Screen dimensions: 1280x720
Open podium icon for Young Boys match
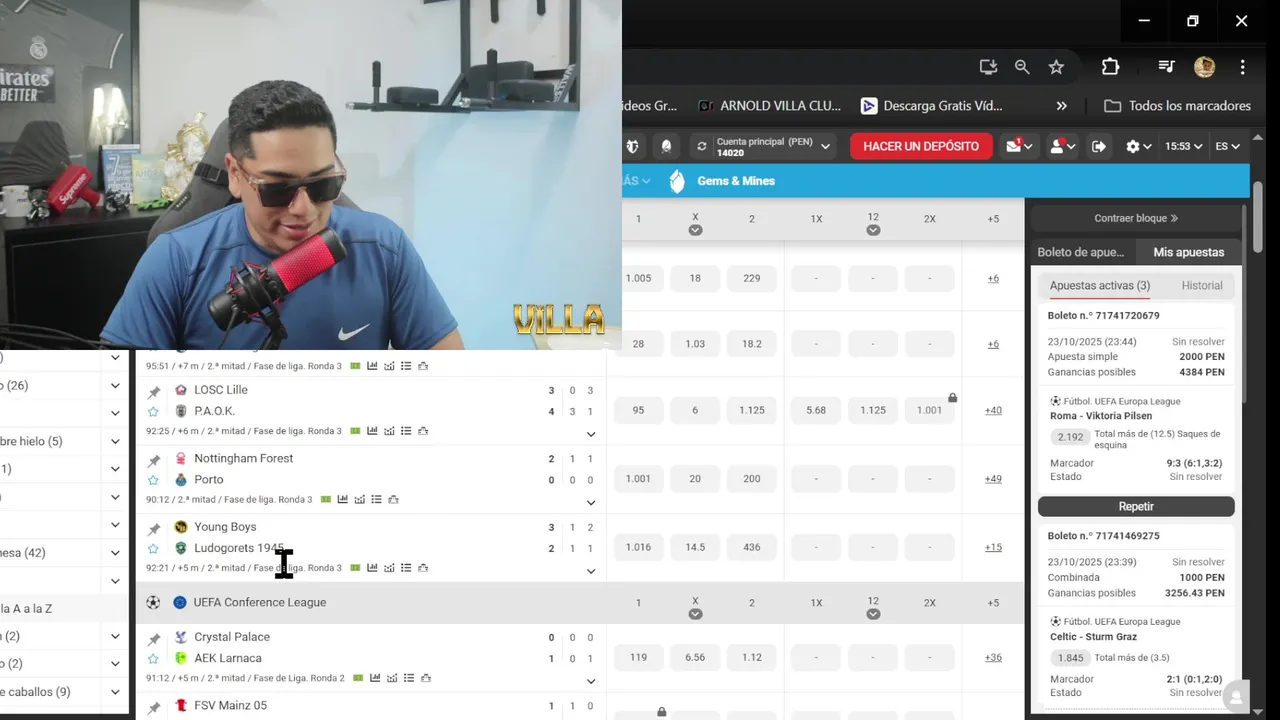tap(423, 568)
